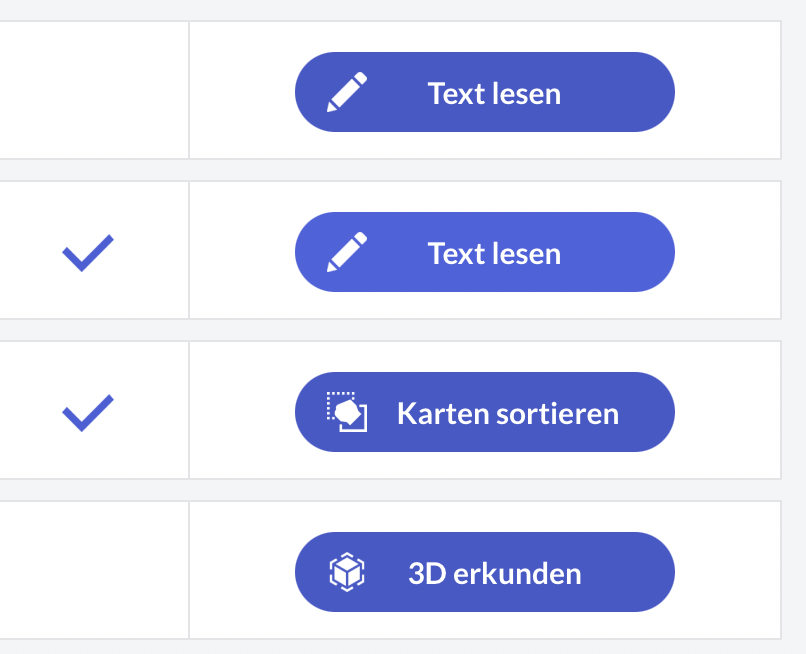The image size is (806, 654).
Task: Click the "Karten sortieren" text label
Action: (507, 413)
